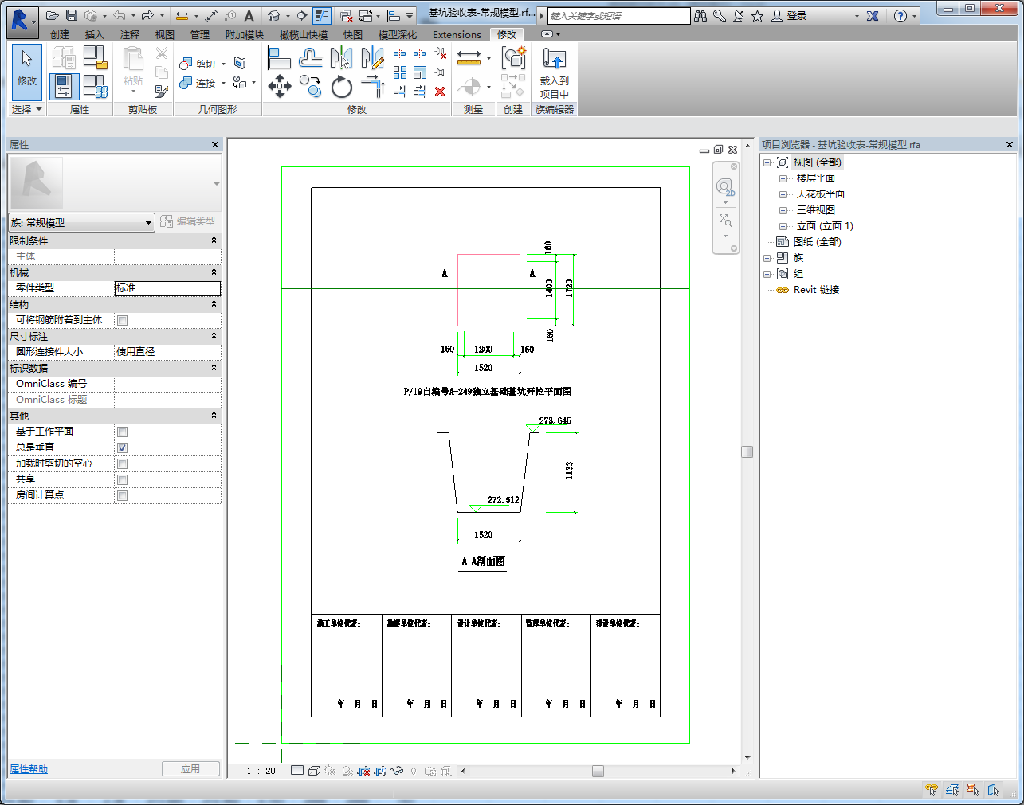Enable '基于工作平面' checkbox
Screen dimensions: 1024x805
pyautogui.click(x=122, y=432)
